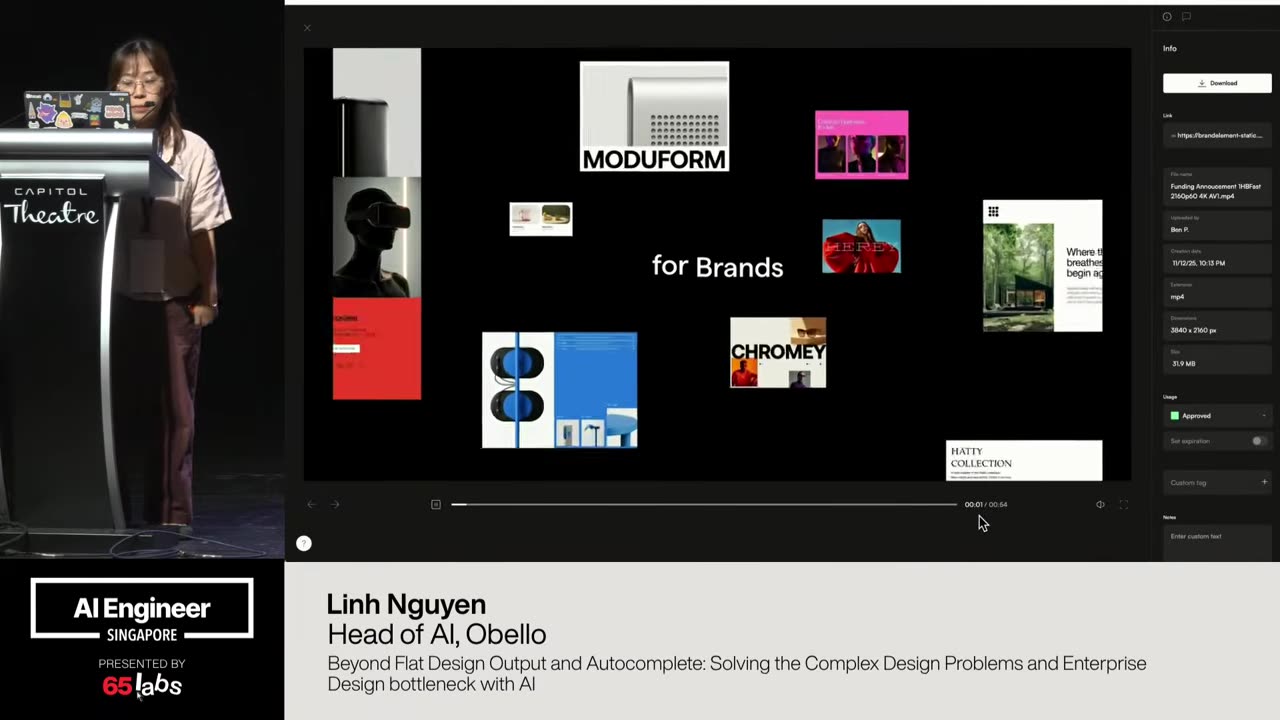Click the extension value 'mp4'
1280x720 pixels.
click(1177, 296)
